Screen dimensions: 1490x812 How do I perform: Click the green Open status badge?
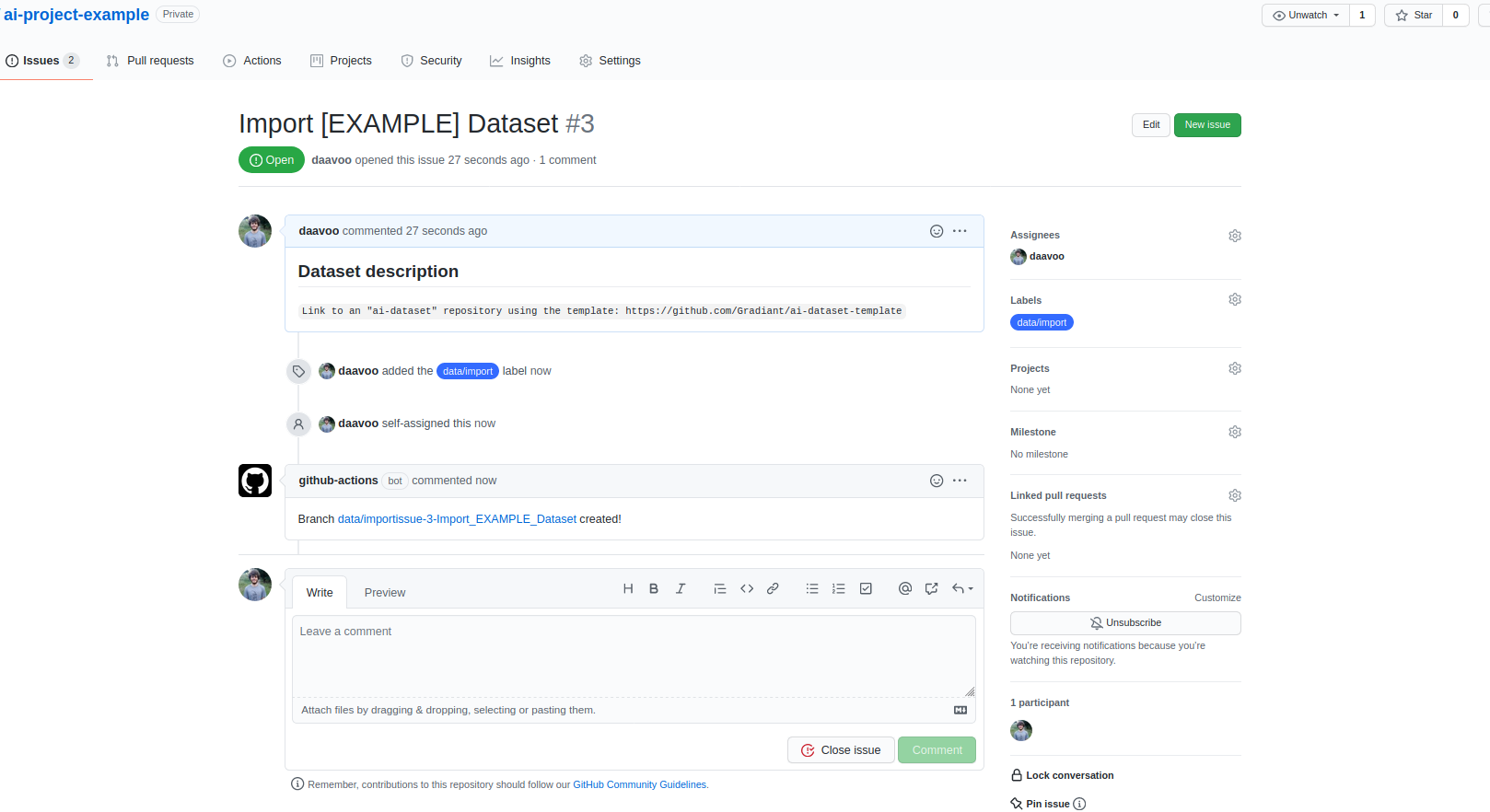(272, 160)
